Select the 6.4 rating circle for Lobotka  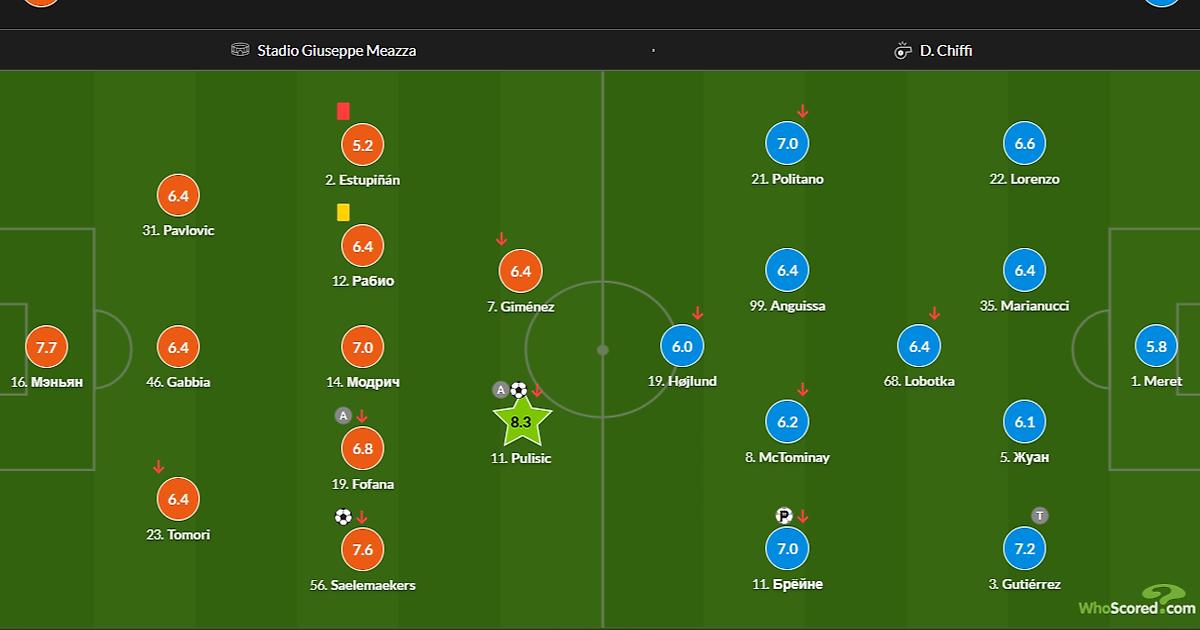click(x=920, y=347)
